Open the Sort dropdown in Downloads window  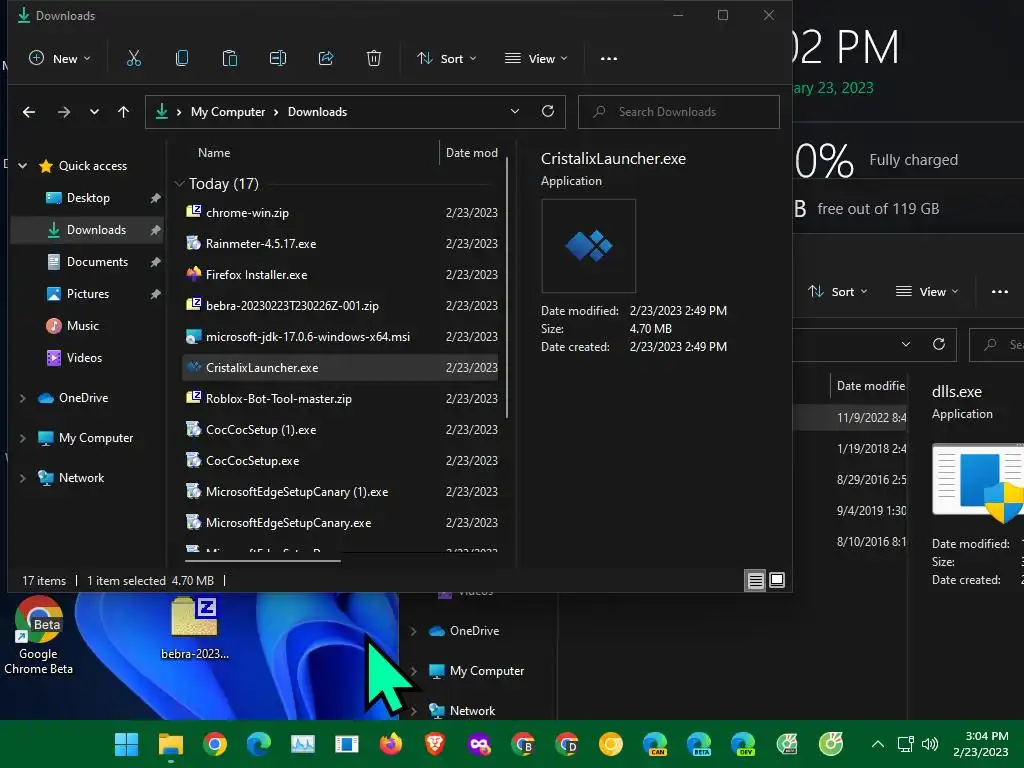pyautogui.click(x=447, y=59)
